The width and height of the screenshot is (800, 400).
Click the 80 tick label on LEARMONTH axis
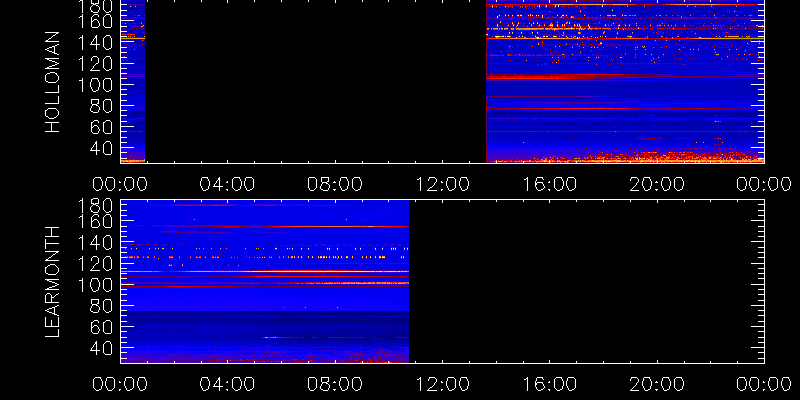(x=103, y=306)
